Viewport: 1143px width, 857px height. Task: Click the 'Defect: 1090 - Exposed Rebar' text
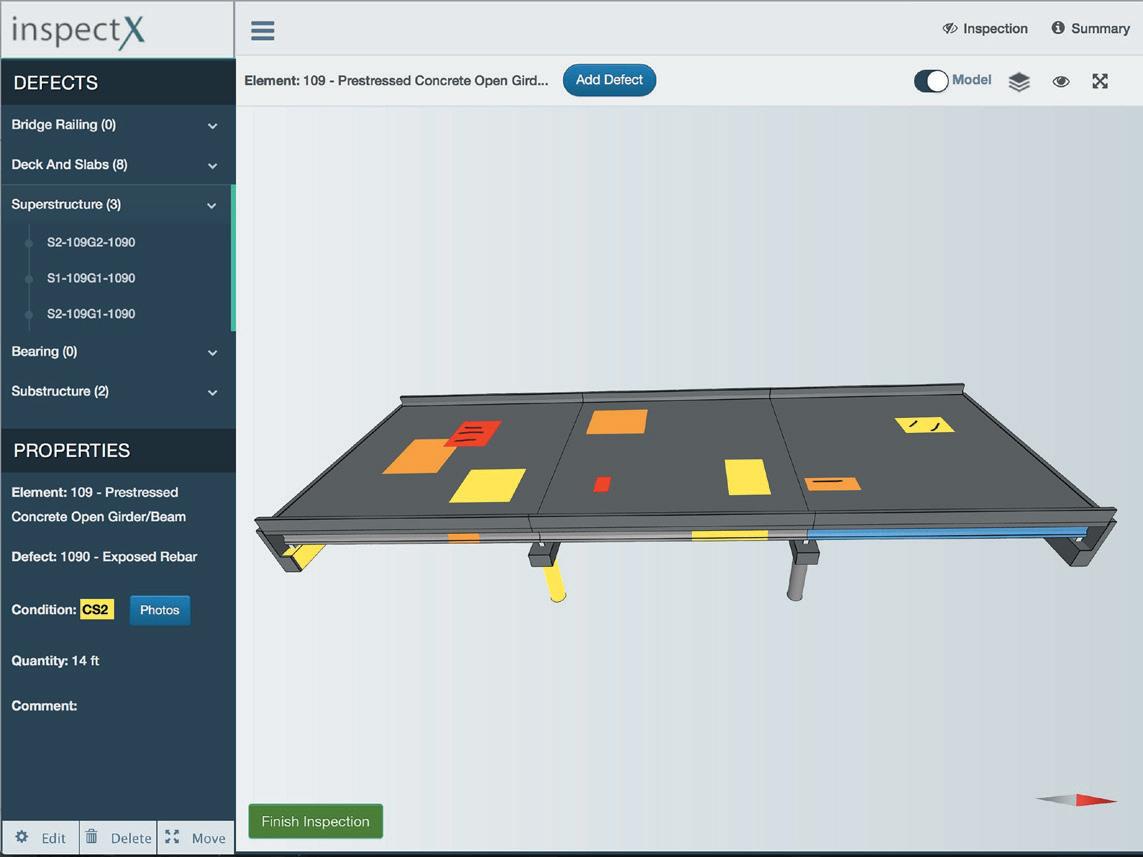click(x=104, y=557)
